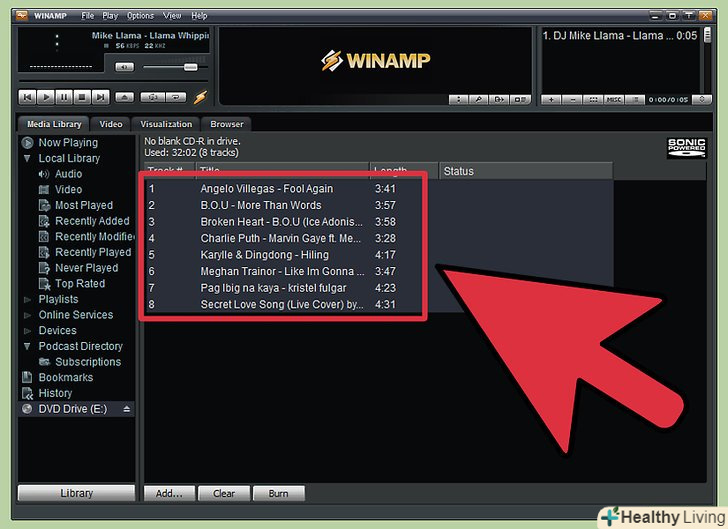Screen dimensions: 728x529
Task: Select DJ Mike Llama playlist entry
Action: pos(620,35)
